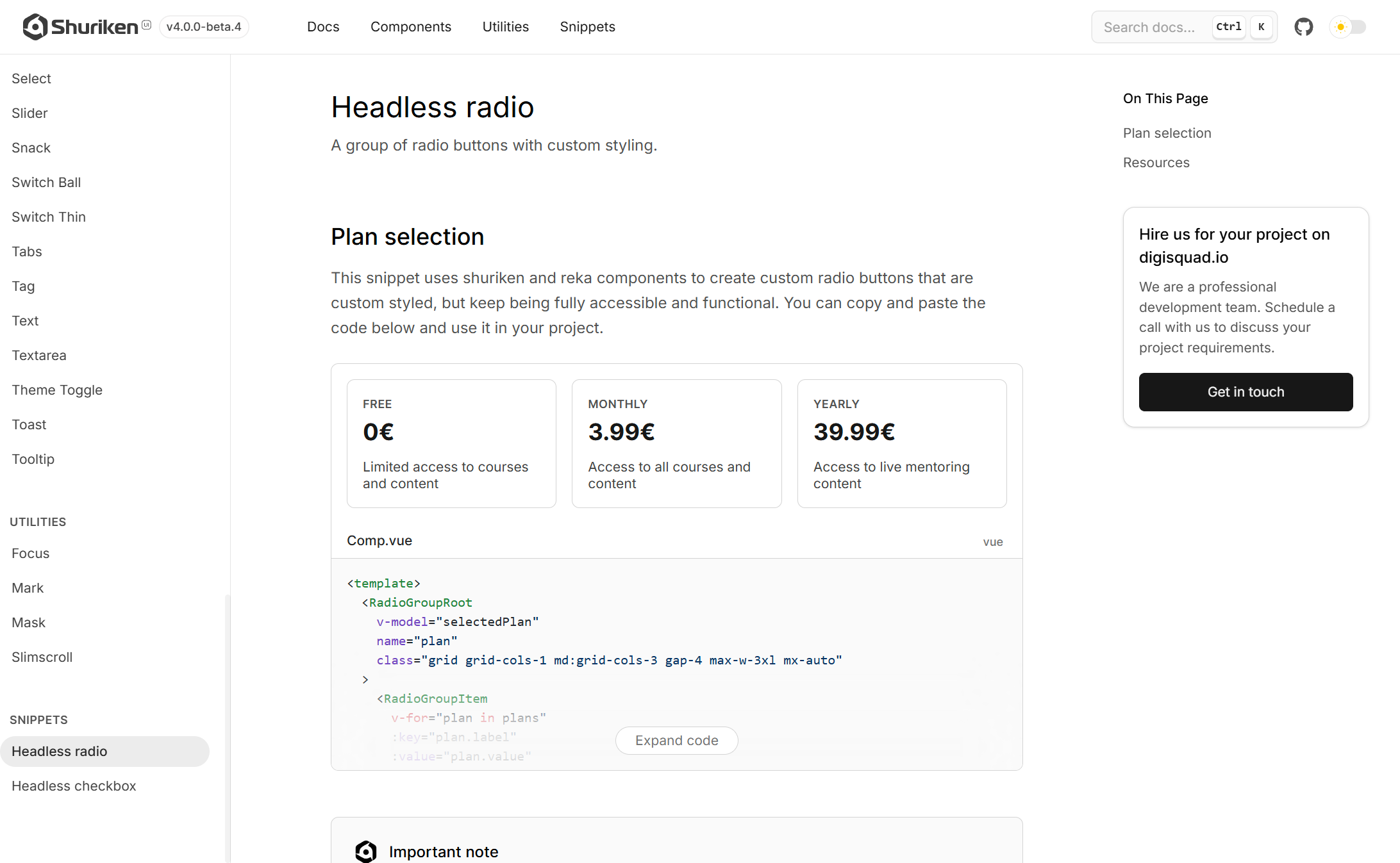The height and width of the screenshot is (863, 1400).
Task: Go to Utilities in top navigation
Action: point(506,27)
